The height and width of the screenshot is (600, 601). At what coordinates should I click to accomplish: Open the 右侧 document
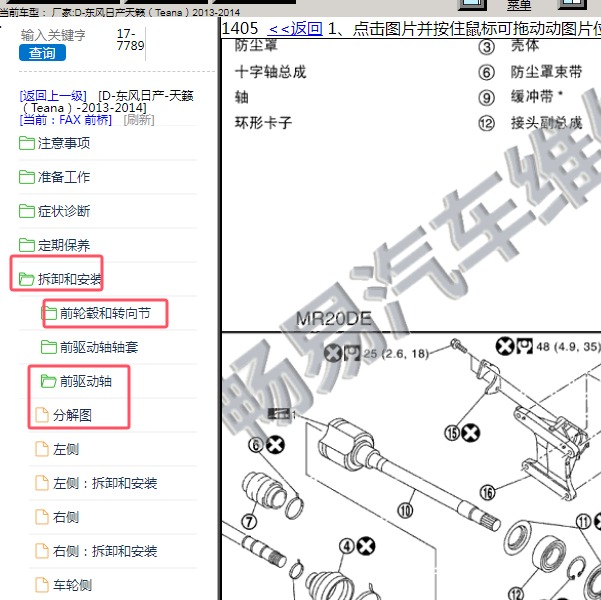pyautogui.click(x=66, y=517)
